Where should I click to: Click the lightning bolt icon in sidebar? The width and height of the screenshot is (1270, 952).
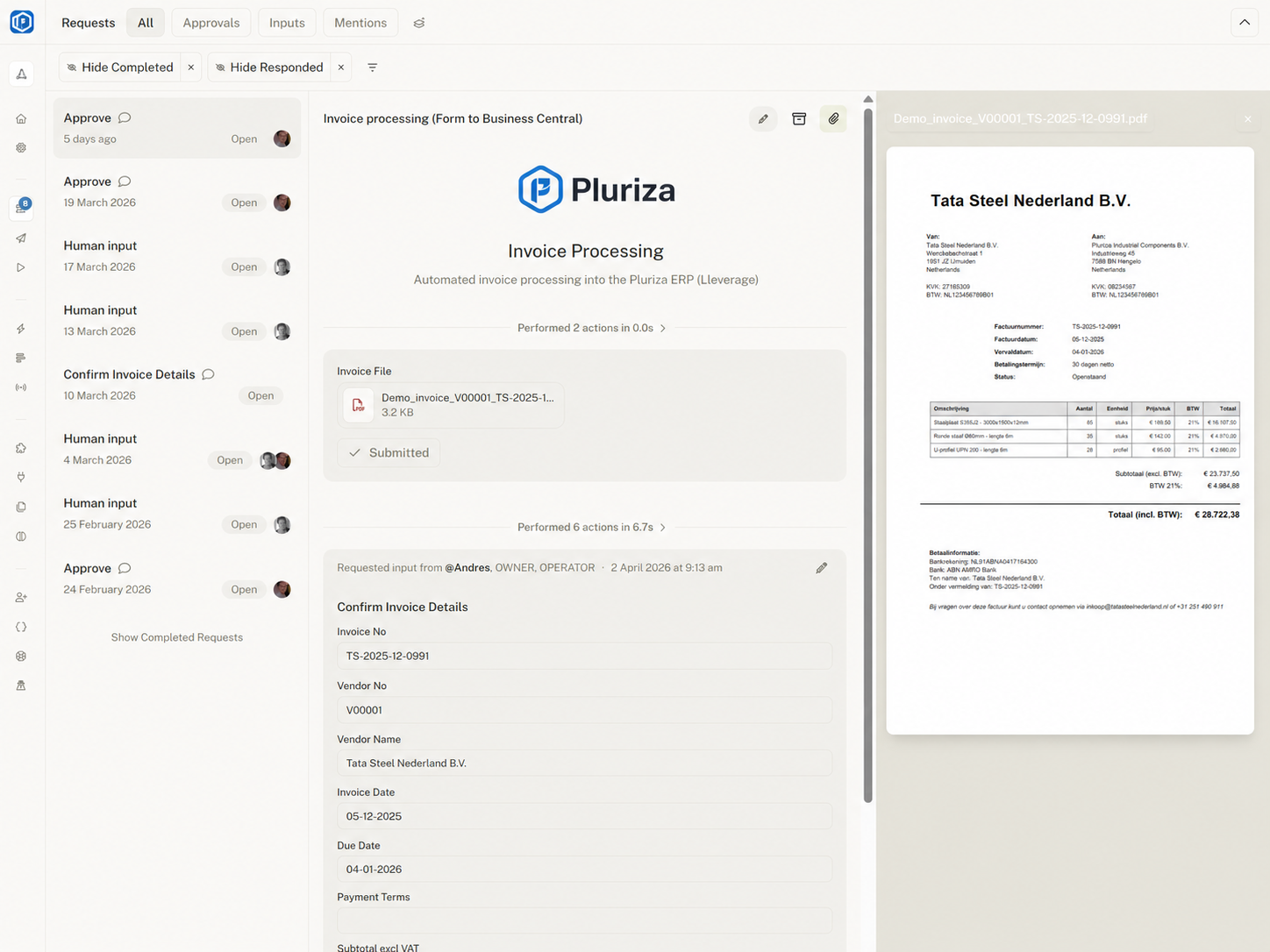click(21, 329)
